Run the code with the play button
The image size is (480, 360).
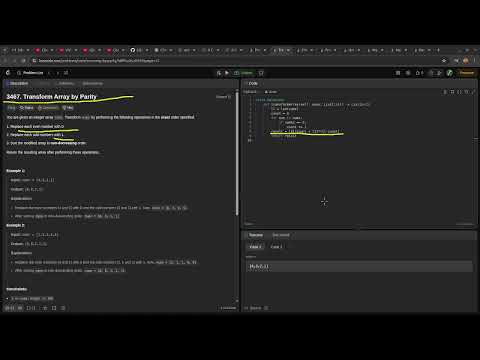coord(227,73)
